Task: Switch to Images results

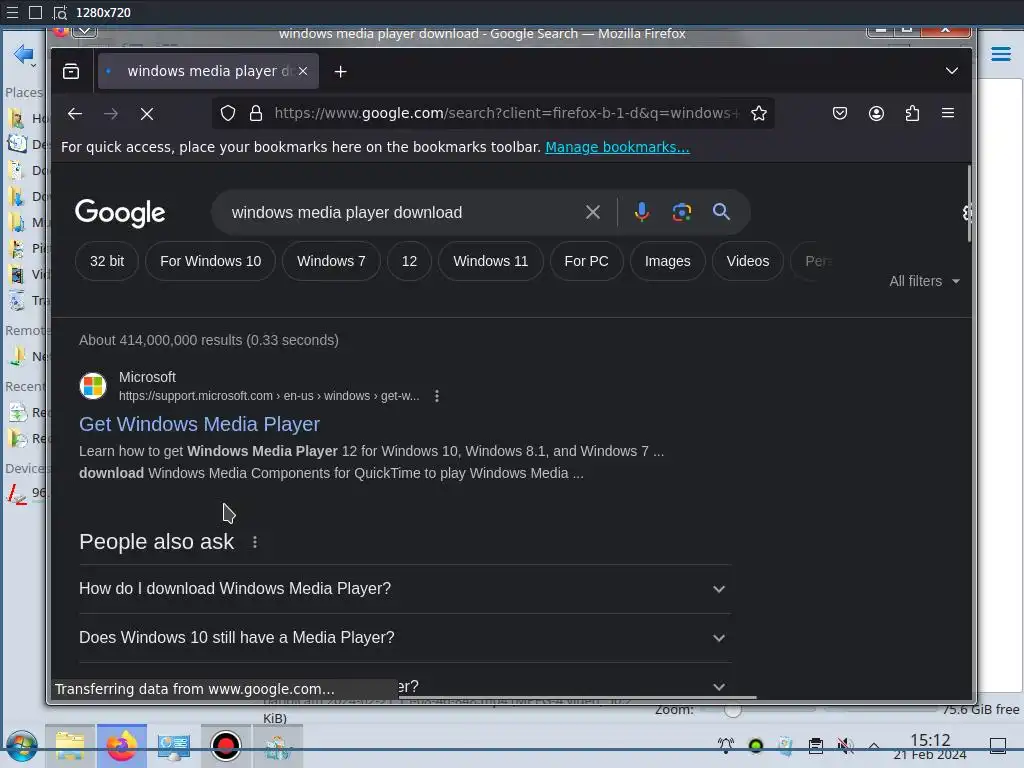Action: [x=667, y=261]
